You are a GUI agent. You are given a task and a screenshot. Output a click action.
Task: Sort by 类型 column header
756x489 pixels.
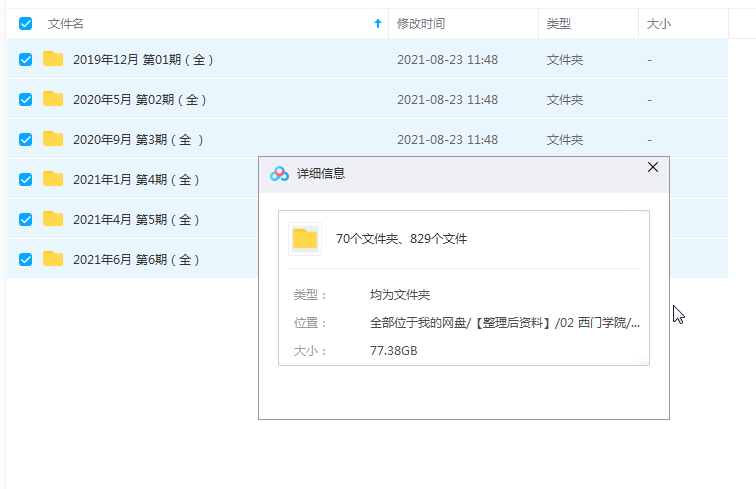click(x=559, y=24)
